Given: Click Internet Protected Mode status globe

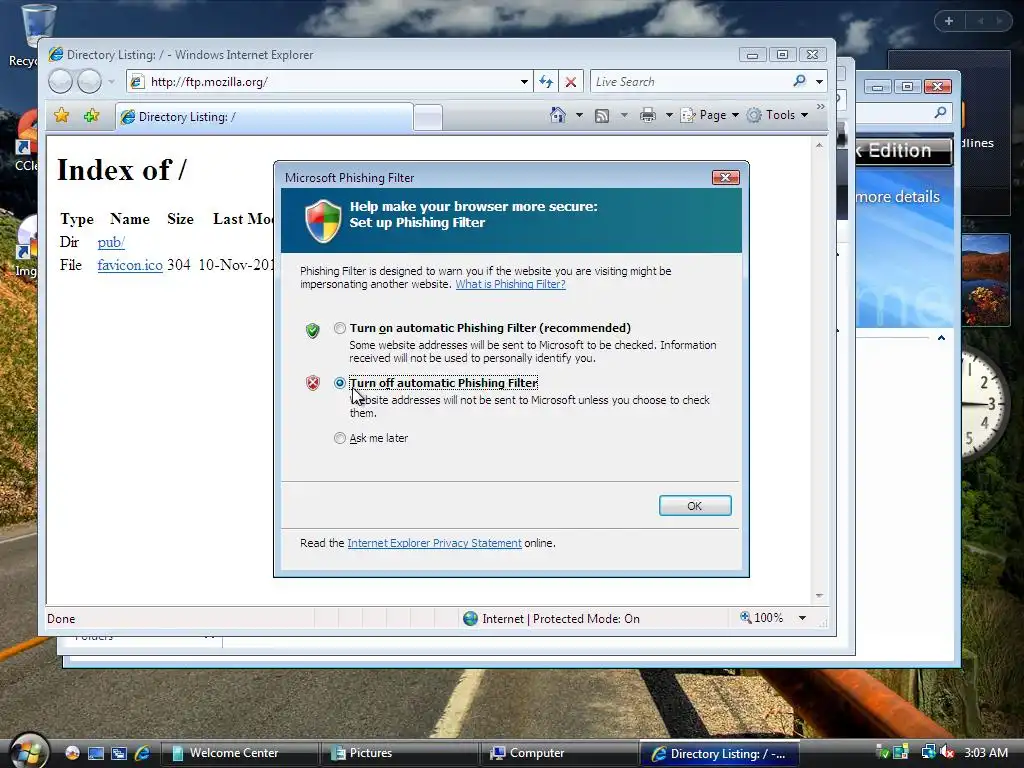Looking at the screenshot, I should tap(470, 618).
